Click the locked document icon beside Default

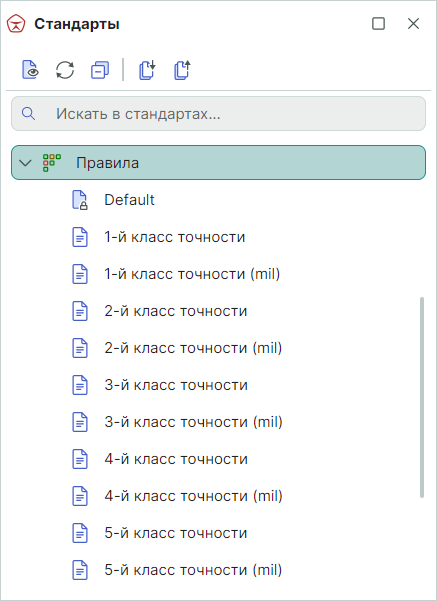[x=80, y=200]
